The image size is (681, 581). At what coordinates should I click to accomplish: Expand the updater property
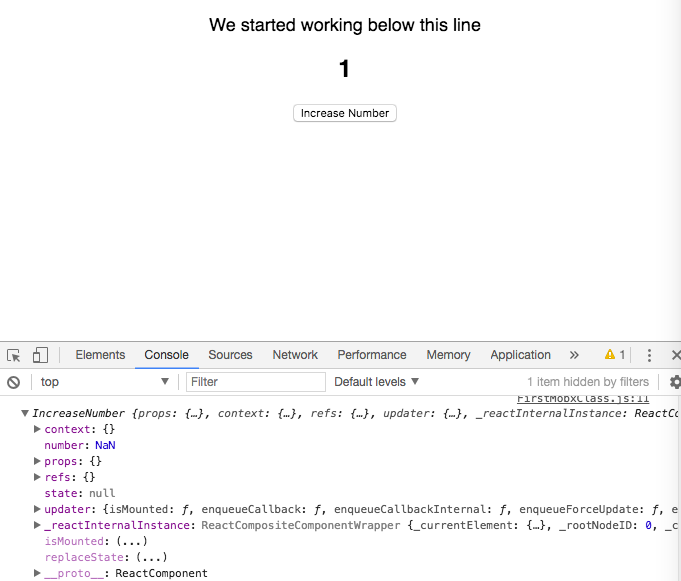pyautogui.click(x=37, y=509)
